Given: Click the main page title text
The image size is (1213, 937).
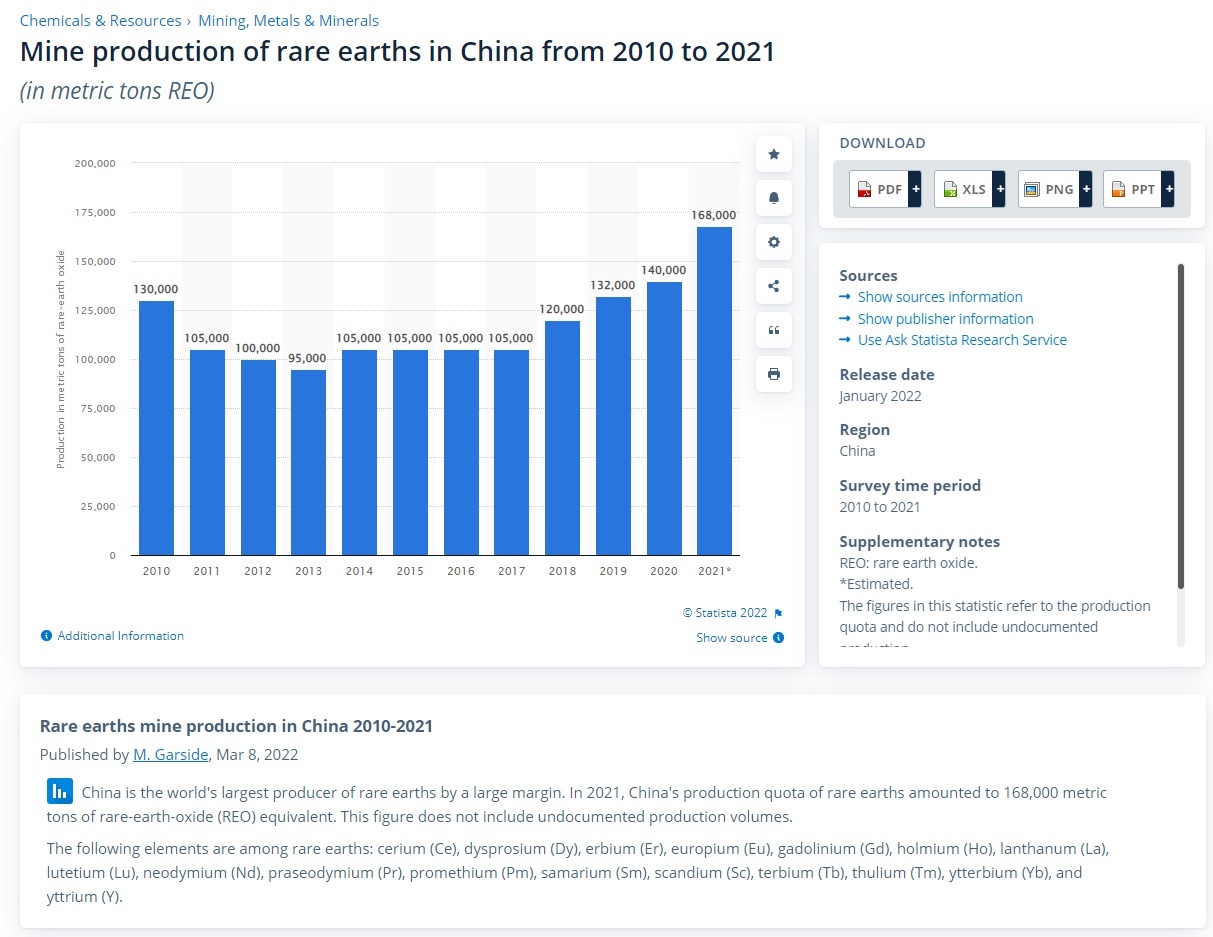Looking at the screenshot, I should (398, 51).
